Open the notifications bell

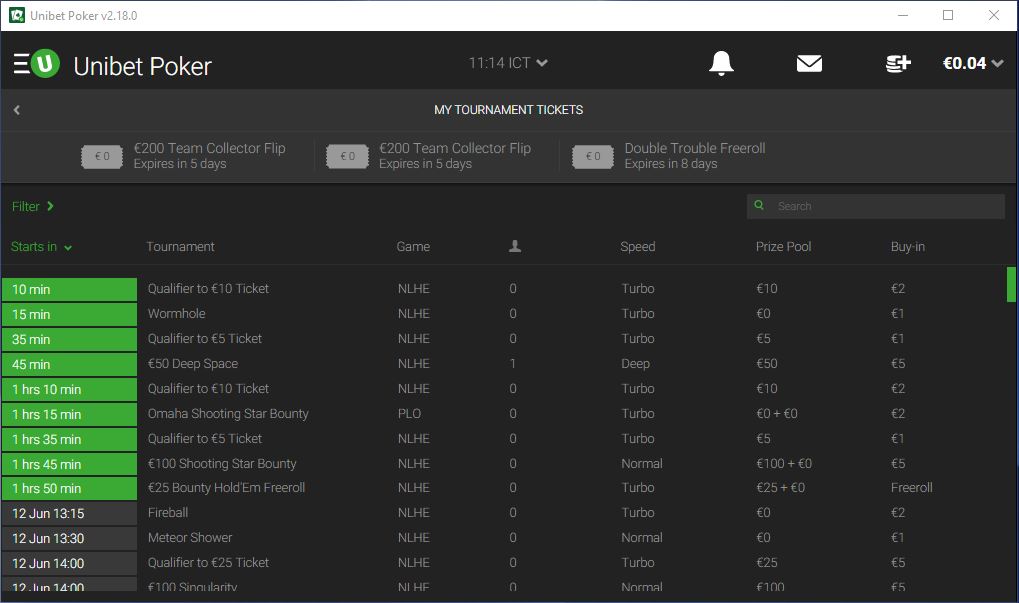click(721, 63)
